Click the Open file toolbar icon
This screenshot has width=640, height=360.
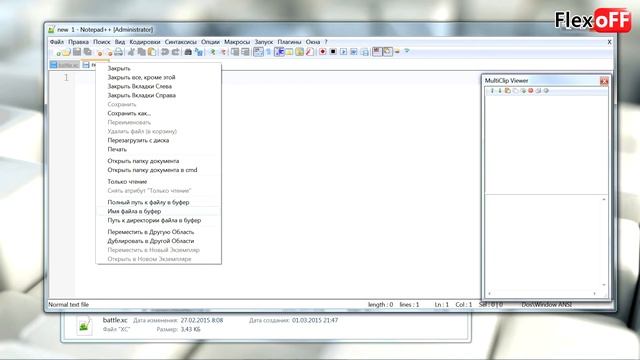point(67,52)
